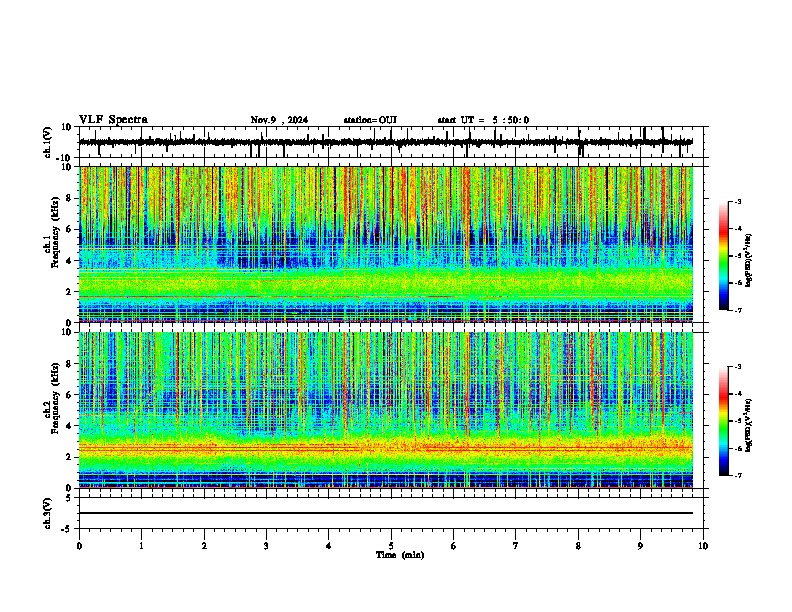Screen dimensions: 792x612
Task: Click the "-7" label on the ch.2 colorbar
Action: click(738, 476)
